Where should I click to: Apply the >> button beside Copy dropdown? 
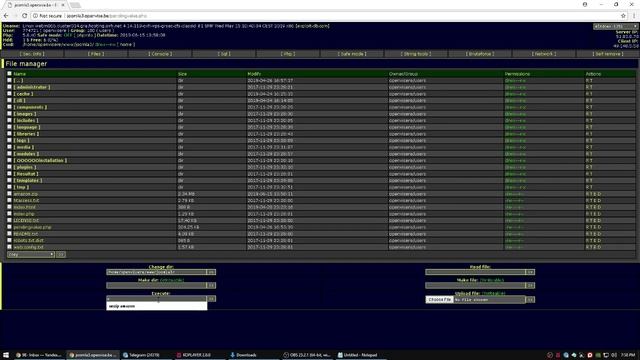tap(60, 254)
